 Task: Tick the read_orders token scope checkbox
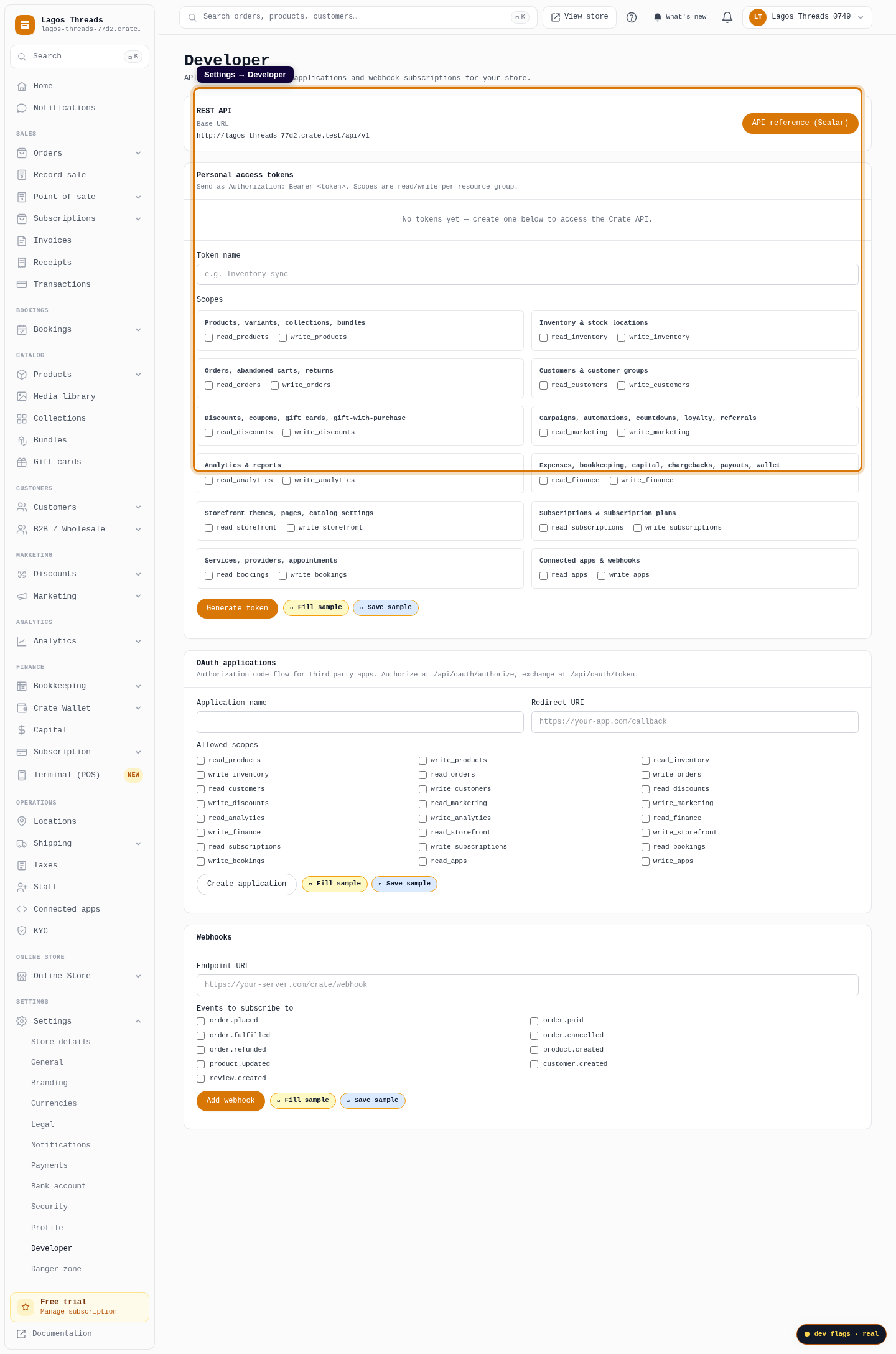[x=209, y=386]
